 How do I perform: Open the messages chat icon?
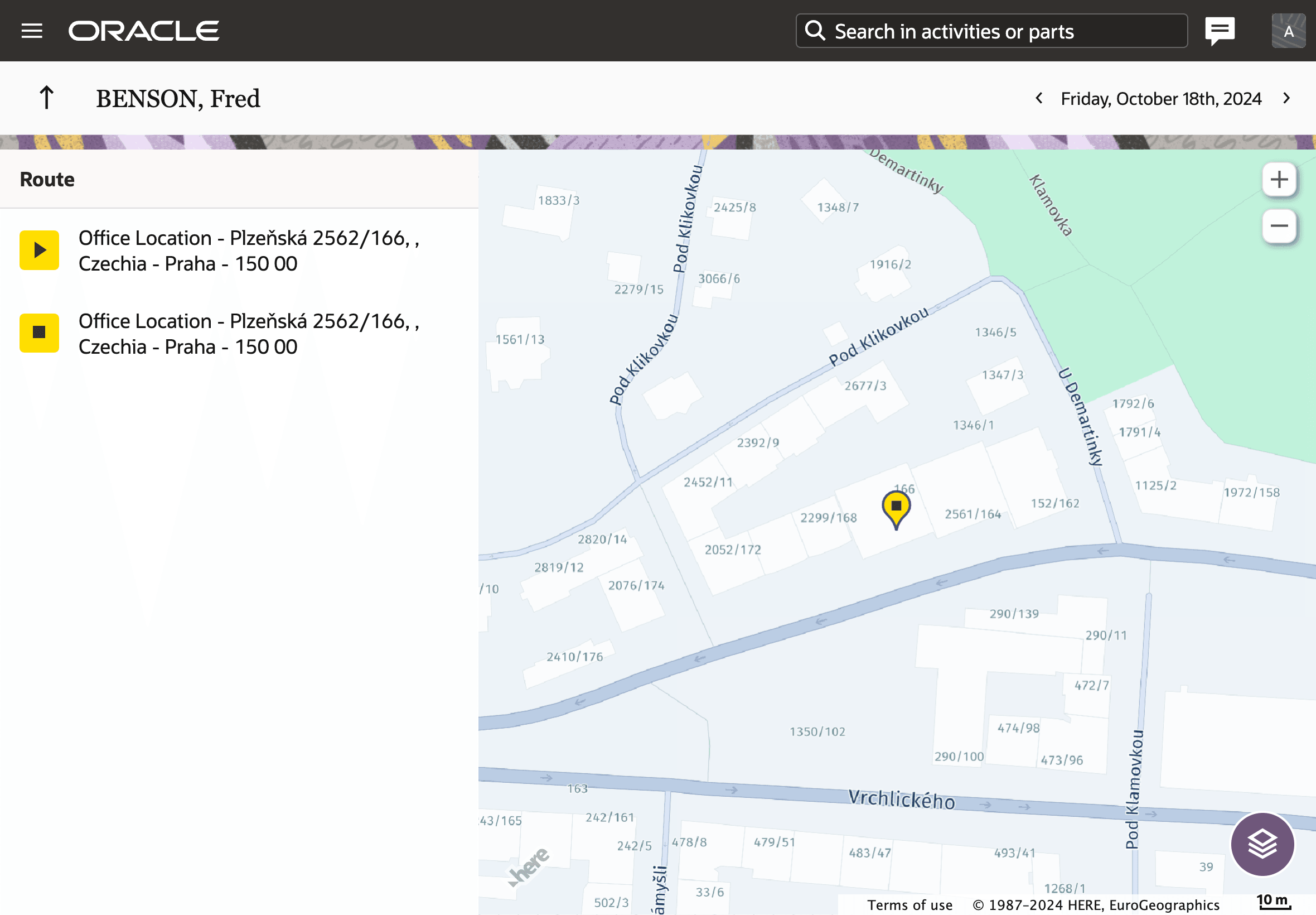click(1219, 31)
